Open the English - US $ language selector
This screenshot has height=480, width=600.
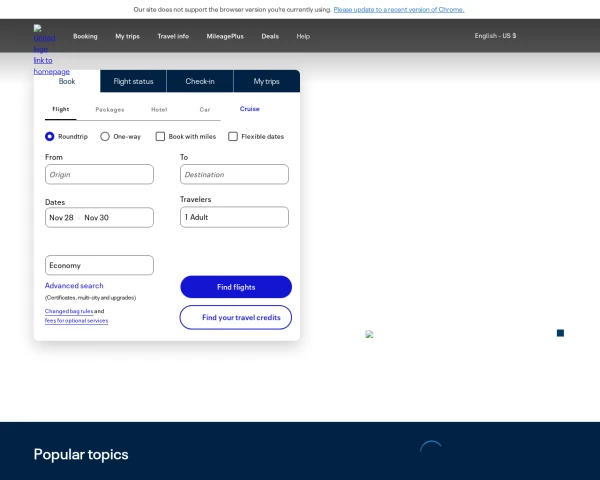tap(495, 36)
